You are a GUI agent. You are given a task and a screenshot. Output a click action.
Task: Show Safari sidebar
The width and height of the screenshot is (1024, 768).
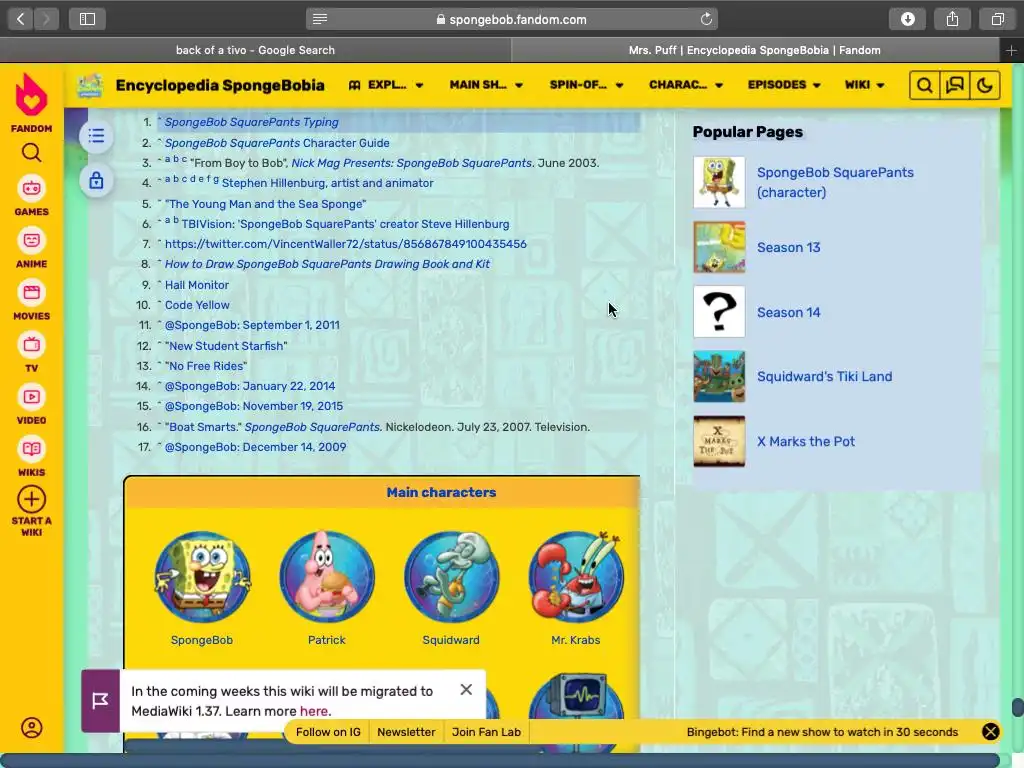[88, 19]
